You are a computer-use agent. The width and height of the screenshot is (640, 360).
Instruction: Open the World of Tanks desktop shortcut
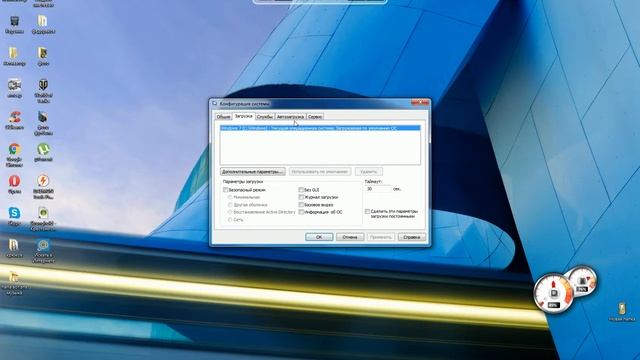click(x=43, y=85)
